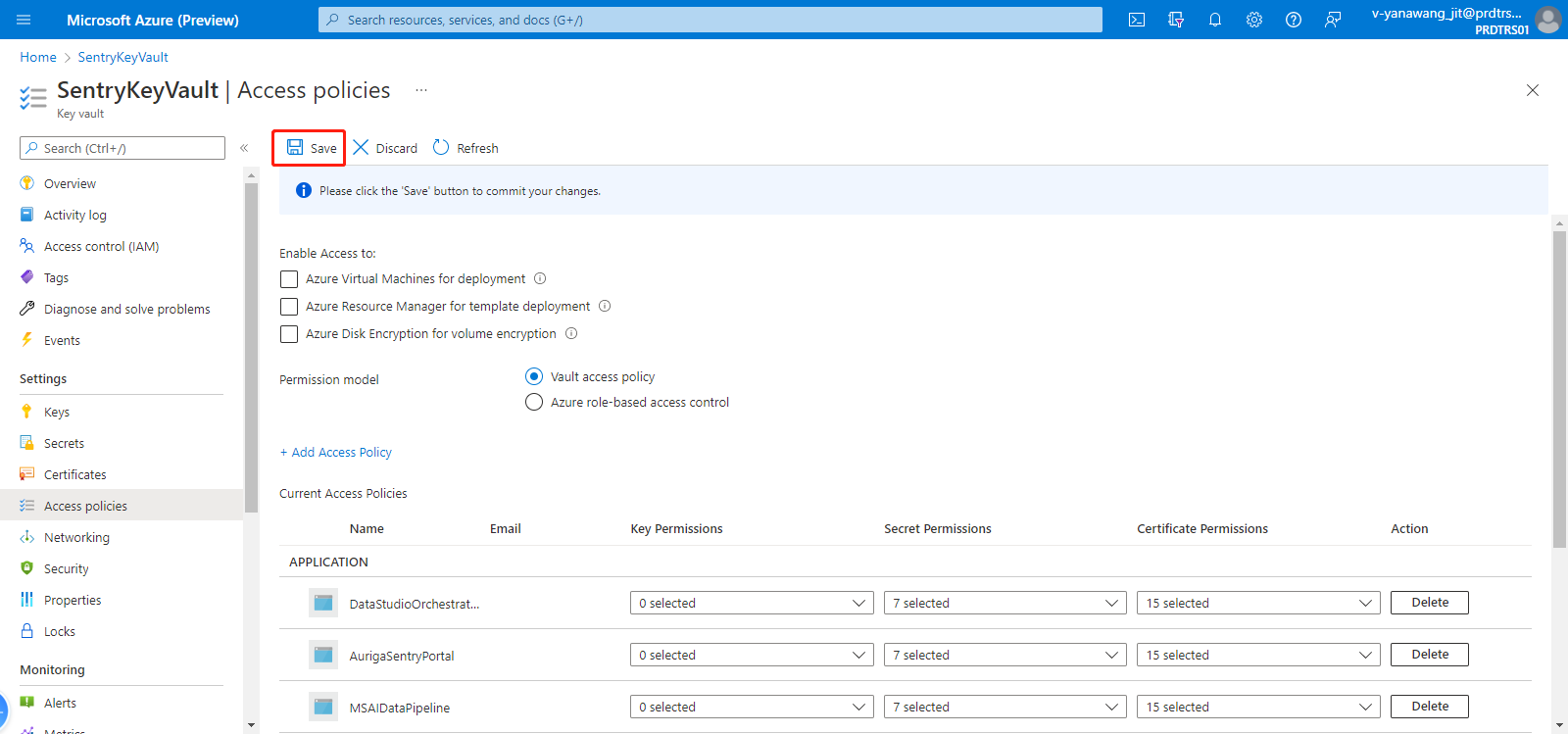Click the sidebar Search (Ctrl+/) field

[x=122, y=148]
